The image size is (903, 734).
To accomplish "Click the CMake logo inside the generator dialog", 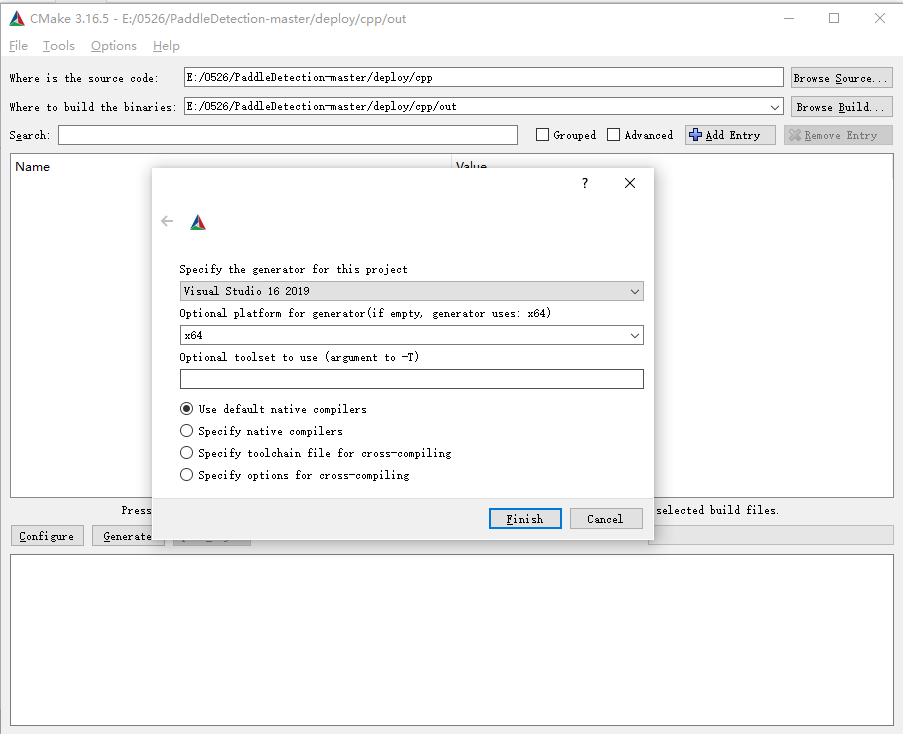I will coord(198,222).
